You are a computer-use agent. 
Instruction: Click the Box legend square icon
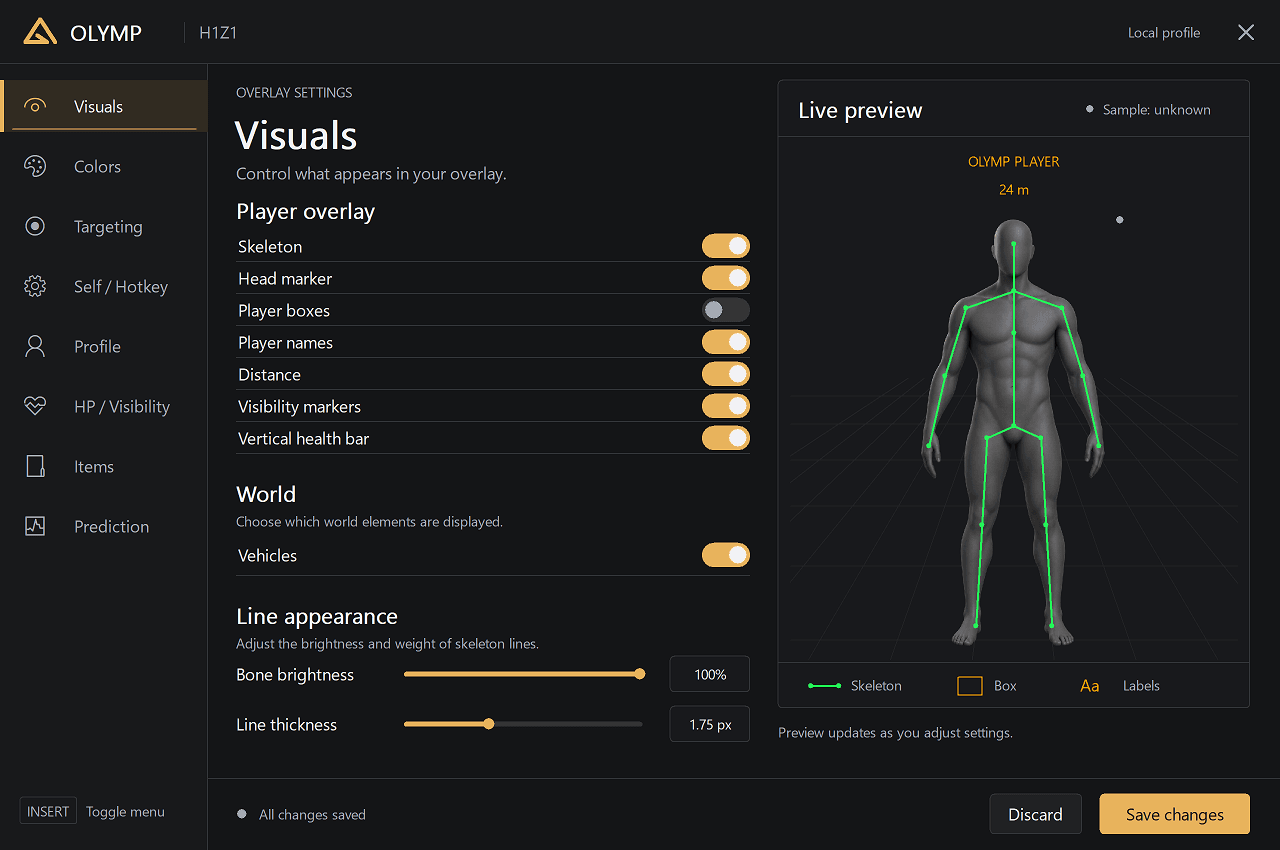970,686
